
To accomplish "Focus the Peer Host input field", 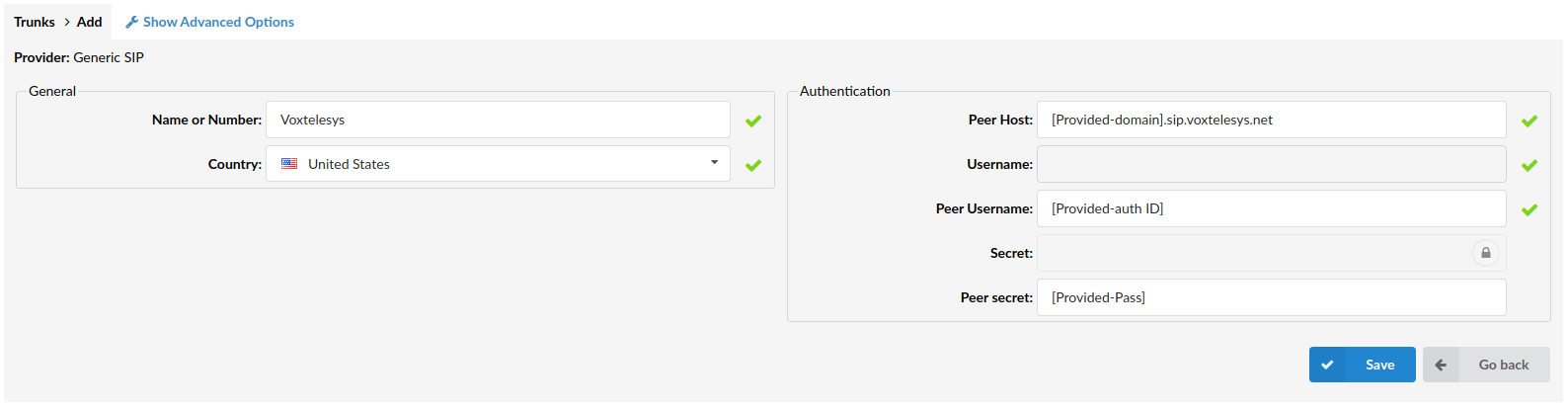I will pyautogui.click(x=1272, y=120).
